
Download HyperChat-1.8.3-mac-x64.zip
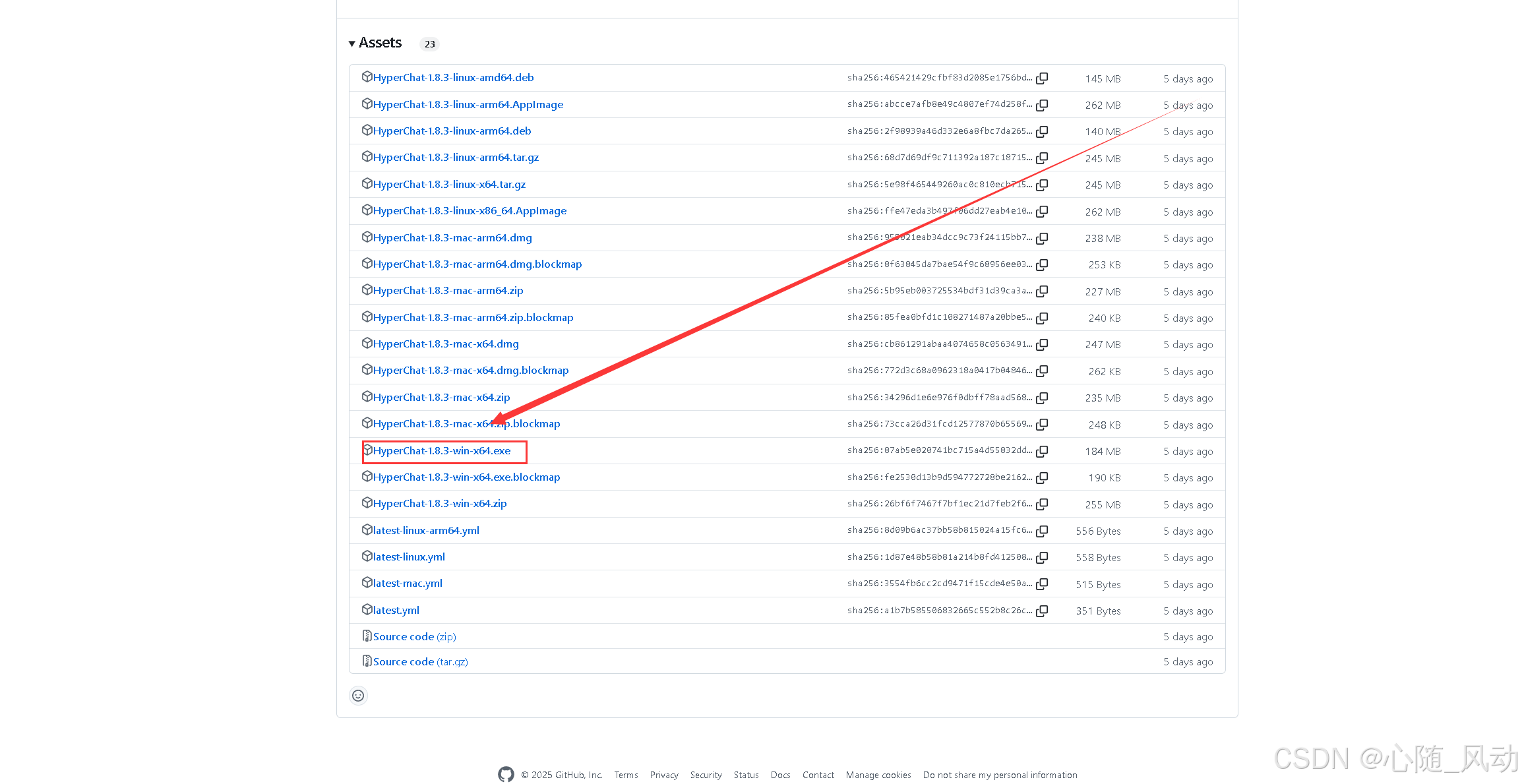click(x=441, y=398)
